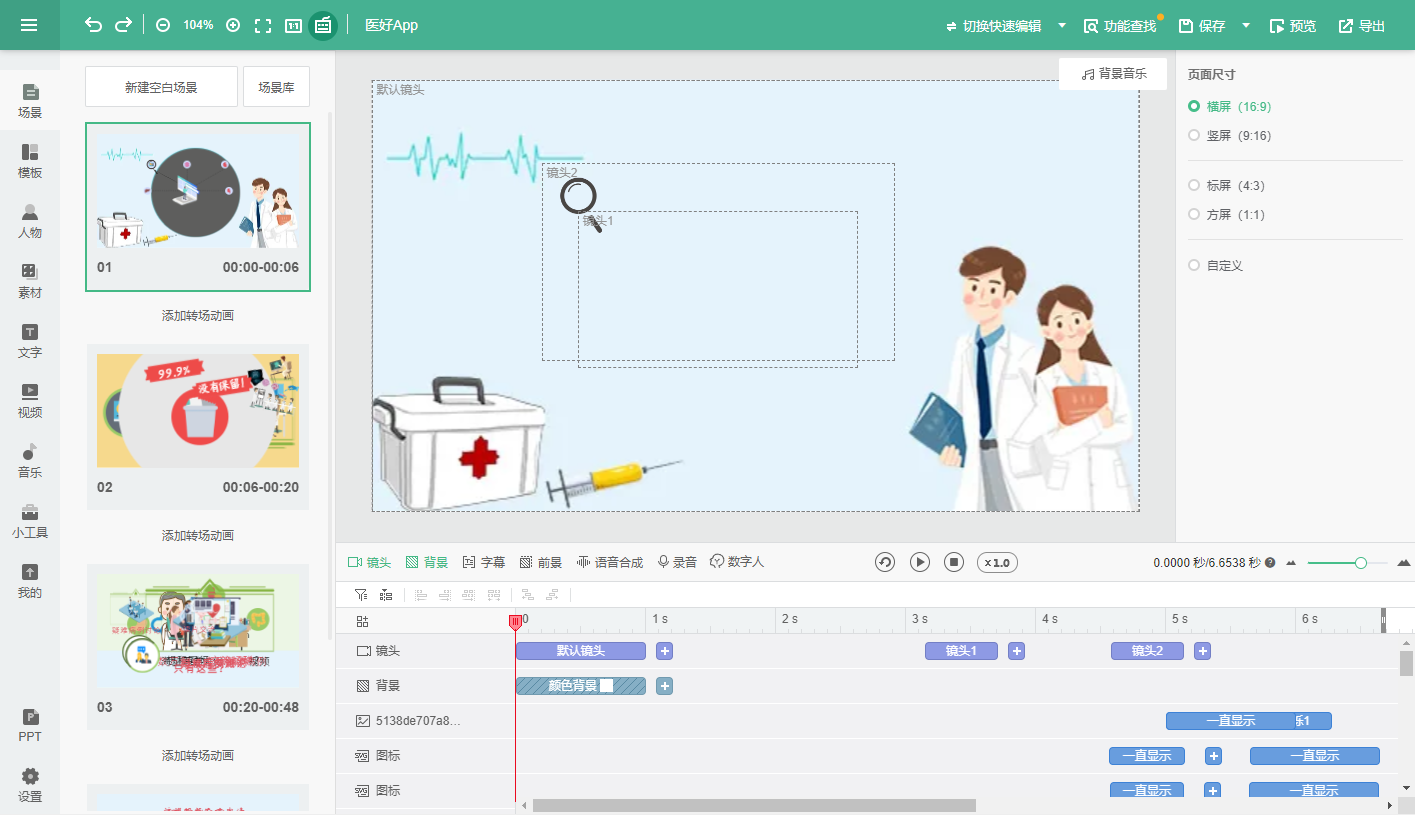
Task: Click large mountain icon to zoom timeline in
Action: pyautogui.click(x=1404, y=563)
